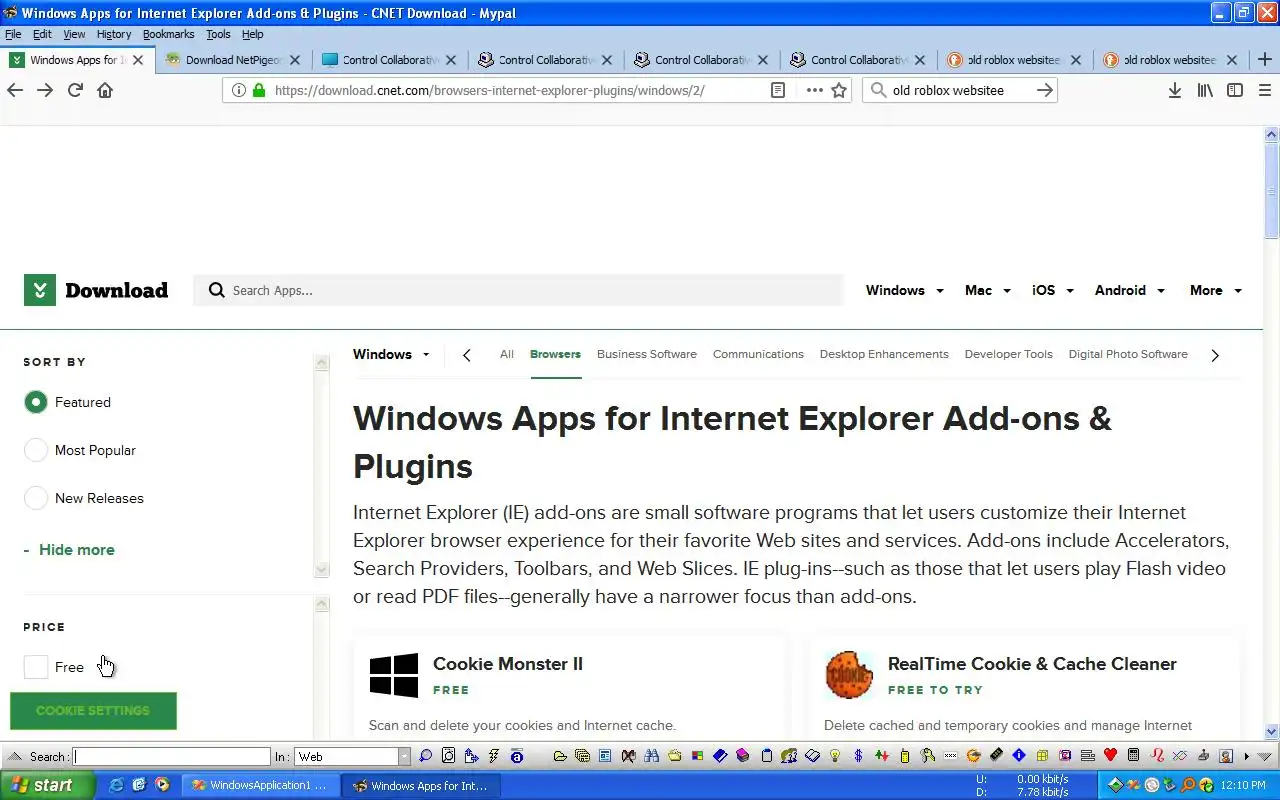Click the binoculars icon in bottom toolbar
1280x800 pixels.
(651, 756)
